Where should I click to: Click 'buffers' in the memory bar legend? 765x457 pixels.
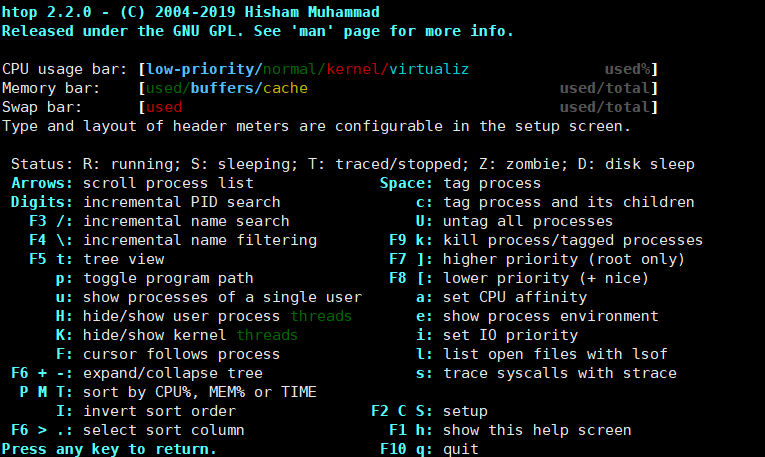pyautogui.click(x=222, y=88)
